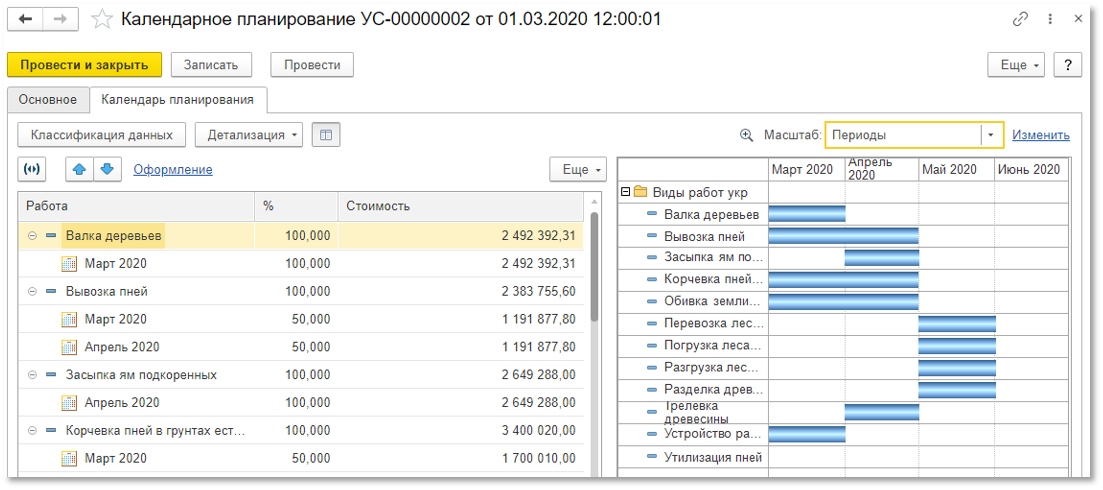The width and height of the screenshot is (1103, 490).
Task: Click the forward navigation arrow
Action: point(60,19)
